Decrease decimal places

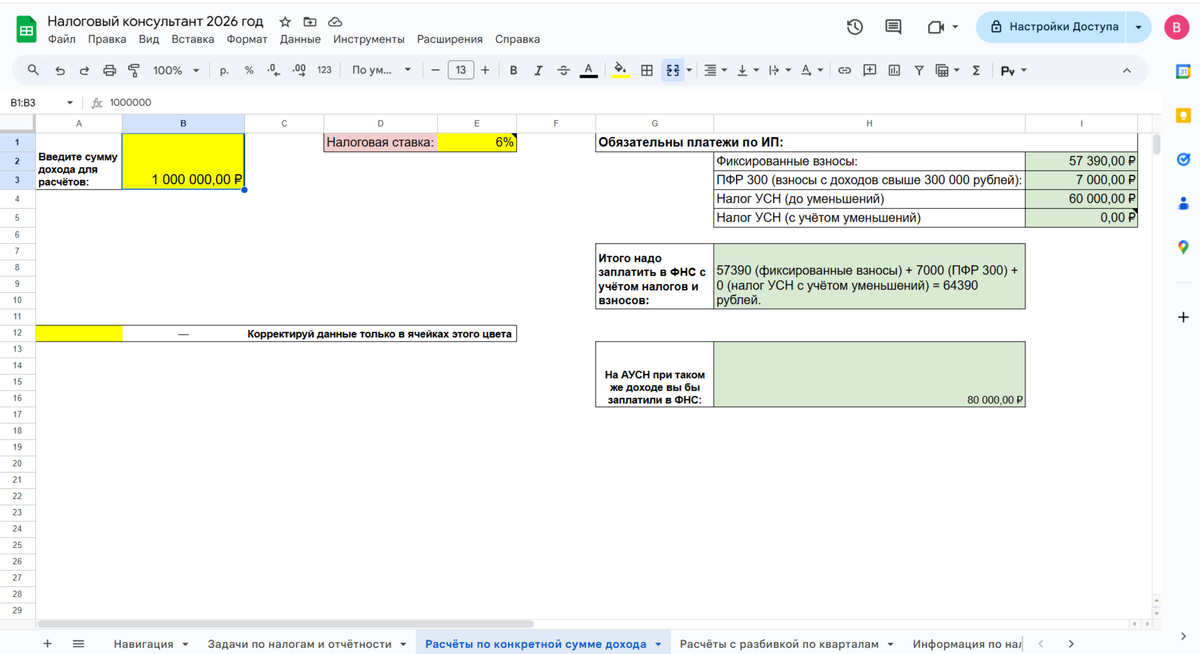point(273,70)
